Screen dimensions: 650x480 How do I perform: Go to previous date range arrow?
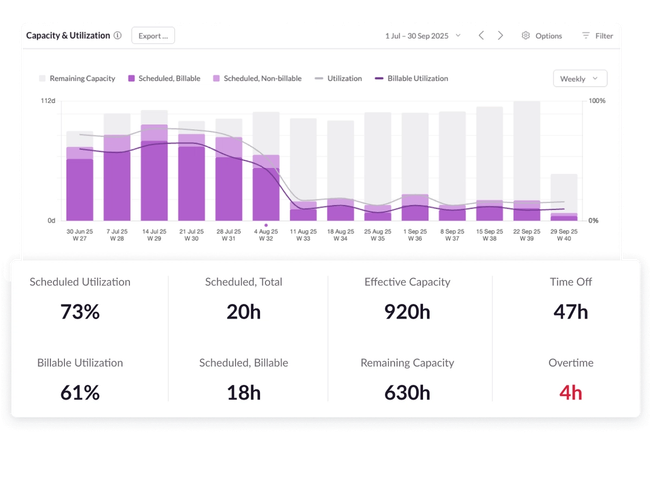481,35
